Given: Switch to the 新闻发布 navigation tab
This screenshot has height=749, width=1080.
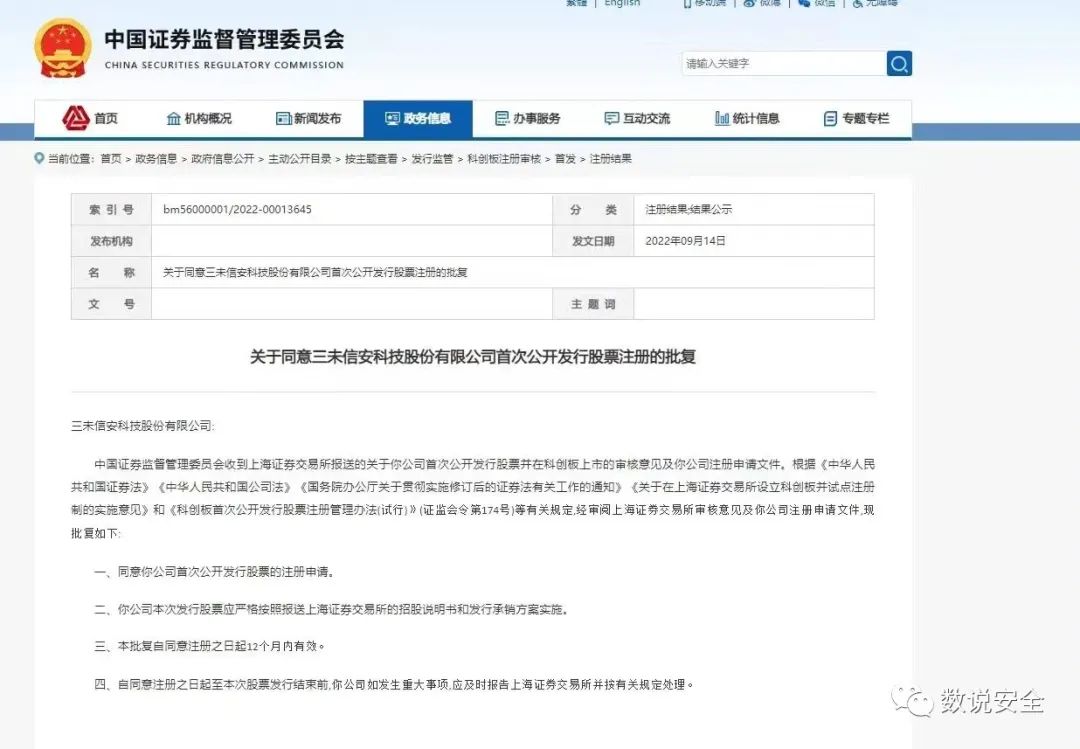Looking at the screenshot, I should 308,119.
